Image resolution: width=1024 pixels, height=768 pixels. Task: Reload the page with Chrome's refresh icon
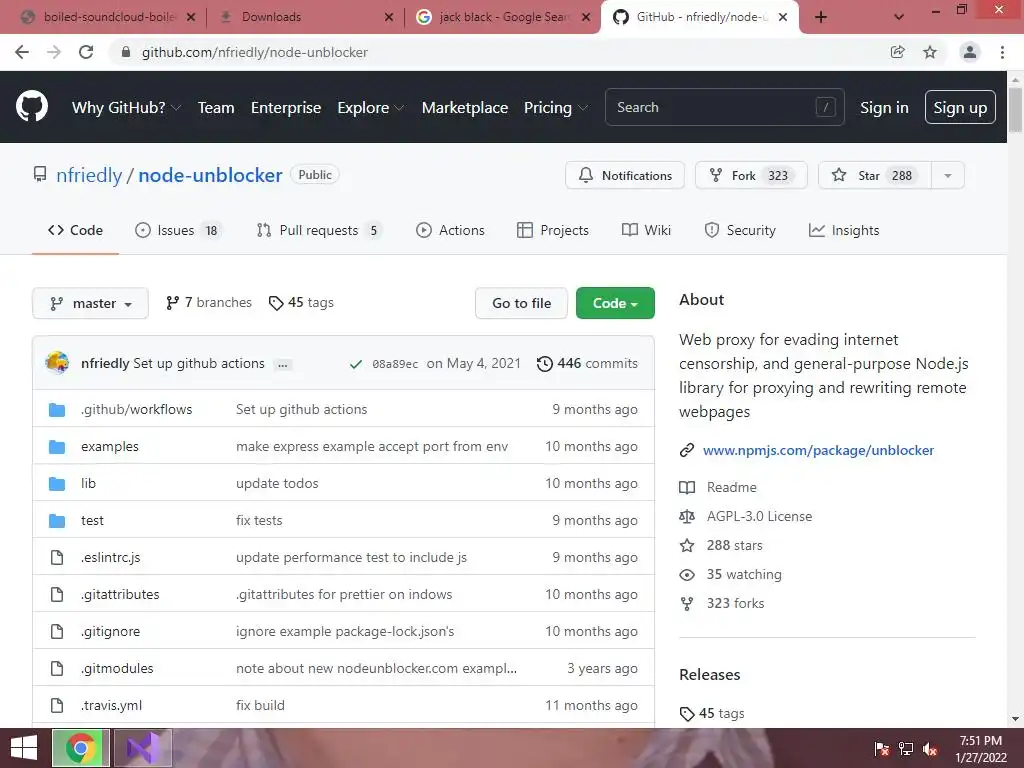[86, 52]
